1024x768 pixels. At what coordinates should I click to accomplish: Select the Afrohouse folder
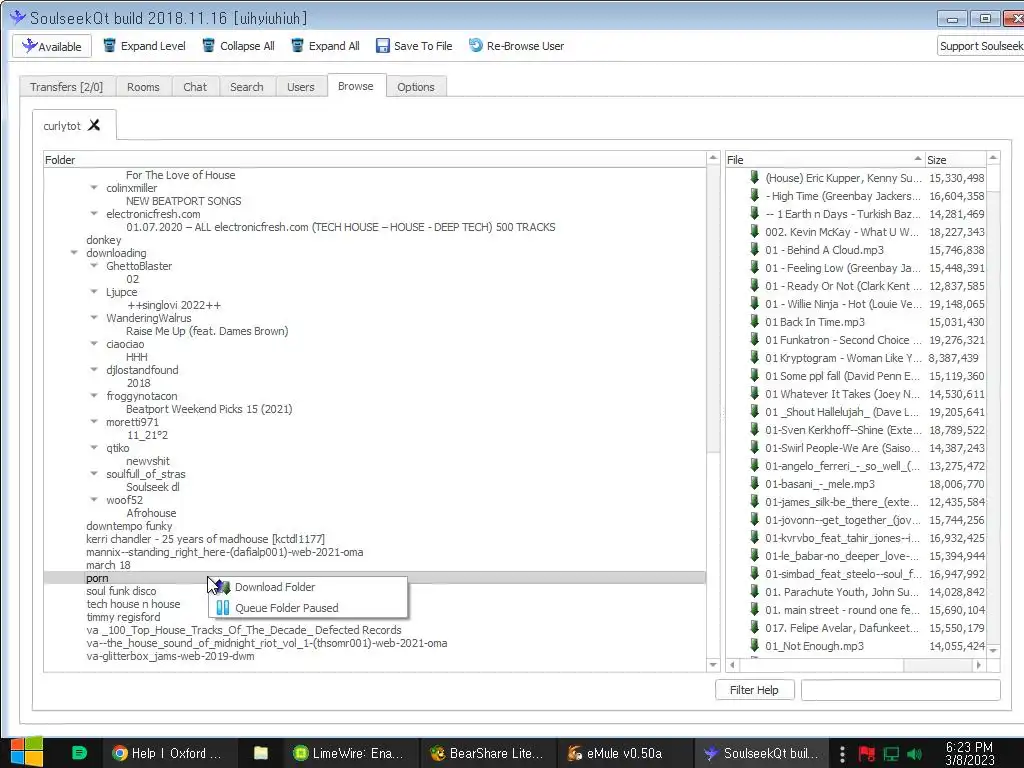coord(151,513)
